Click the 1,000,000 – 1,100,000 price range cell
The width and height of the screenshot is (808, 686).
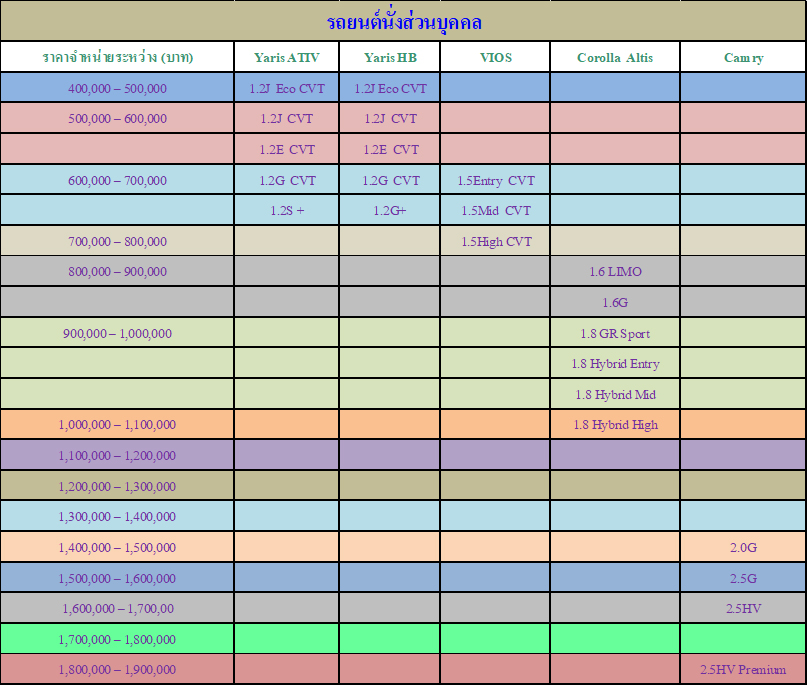117,424
